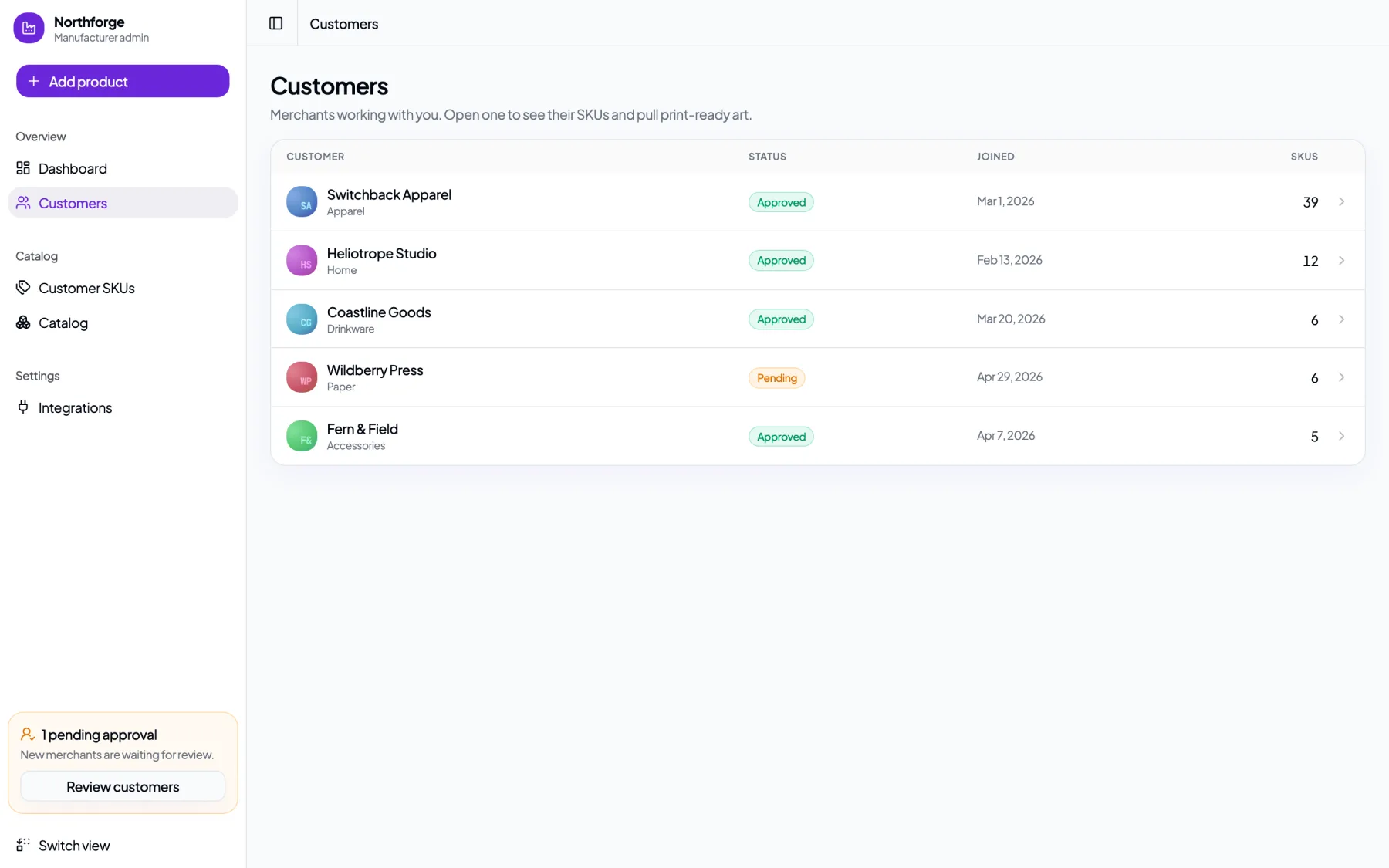Go to Dashboard in the sidebar
The width and height of the screenshot is (1389, 868).
(123, 168)
